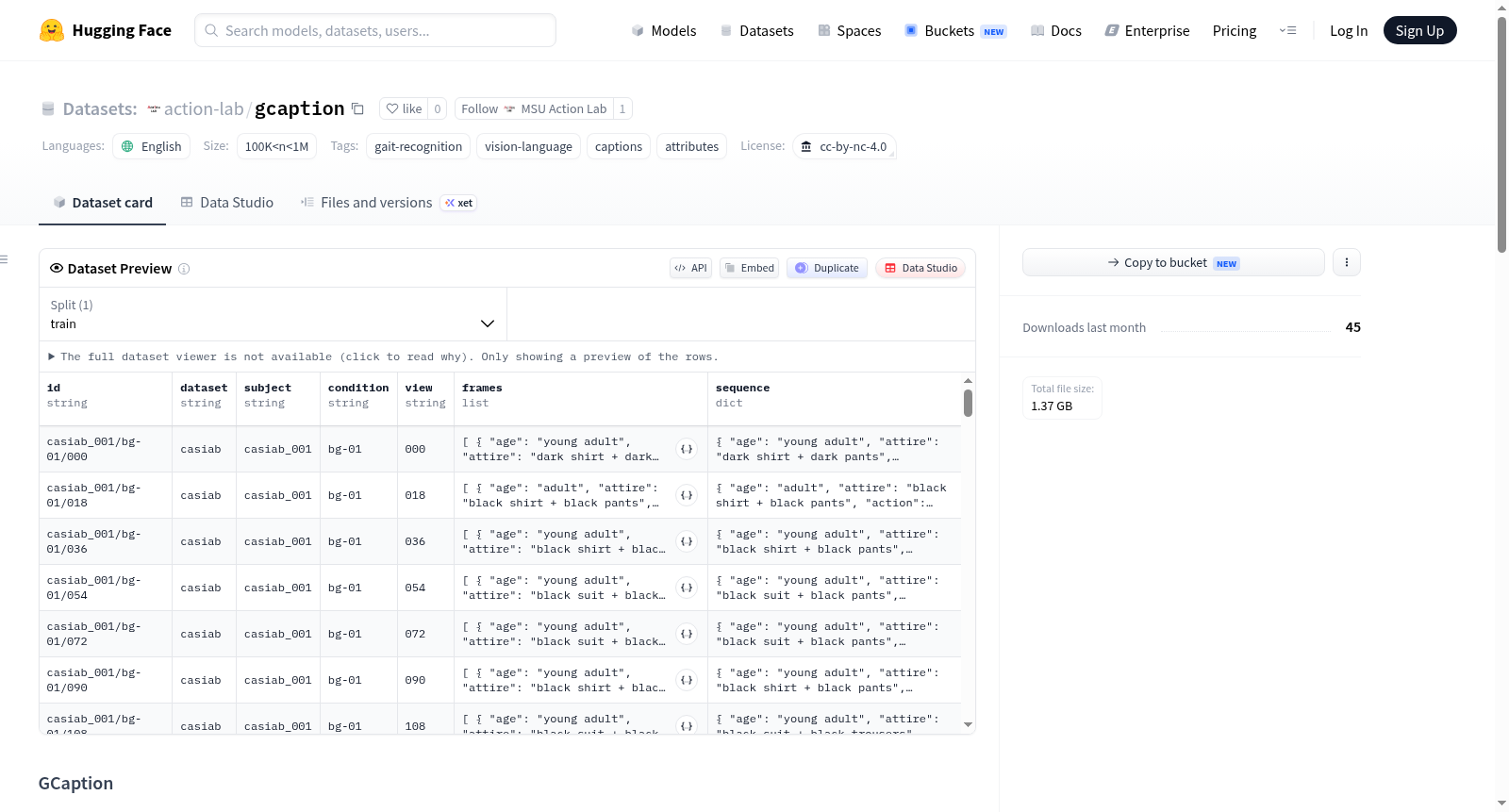Select the attributes tag
Image resolution: width=1509 pixels, height=812 pixels.
pos(691,146)
